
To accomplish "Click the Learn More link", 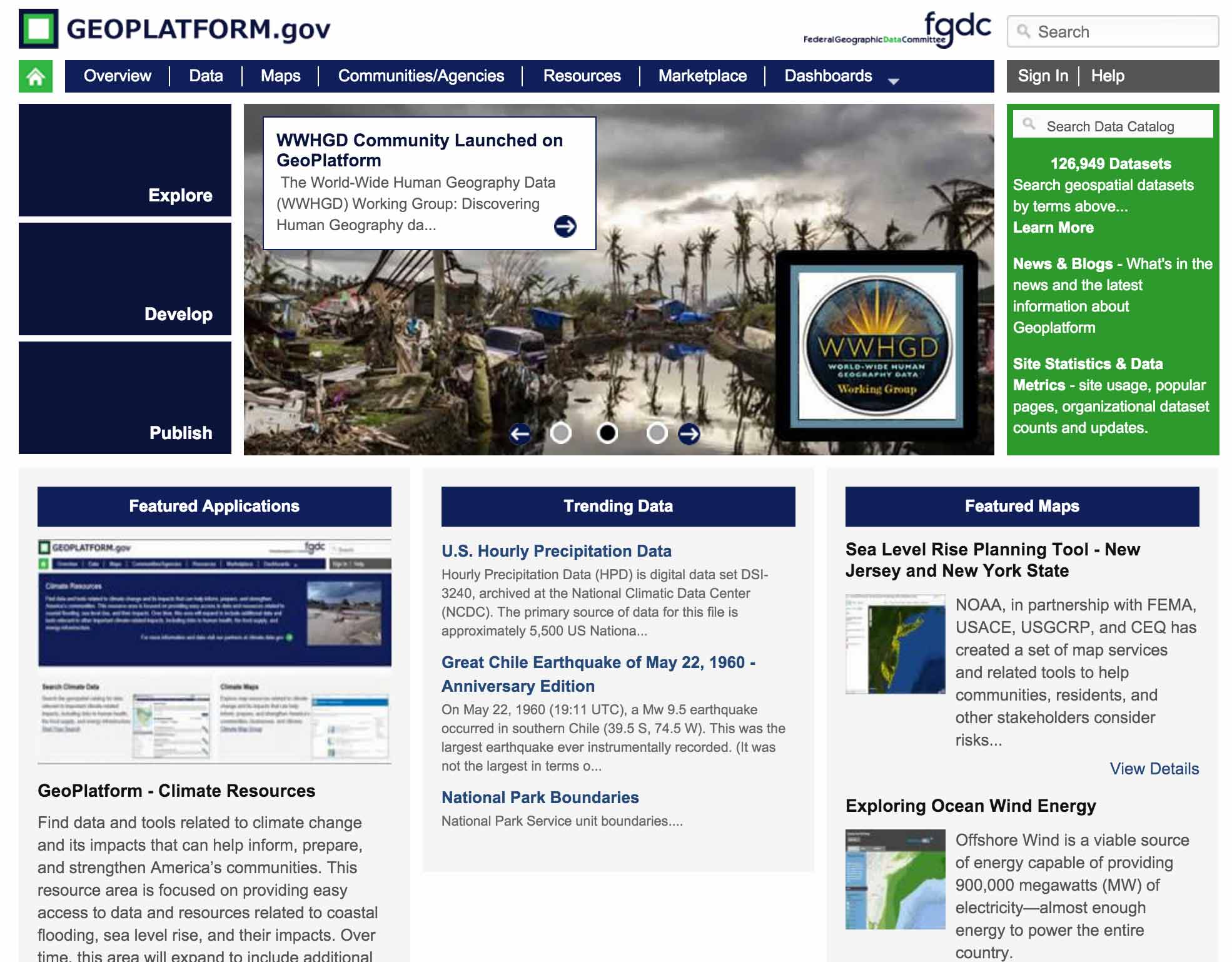I will click(x=1053, y=228).
